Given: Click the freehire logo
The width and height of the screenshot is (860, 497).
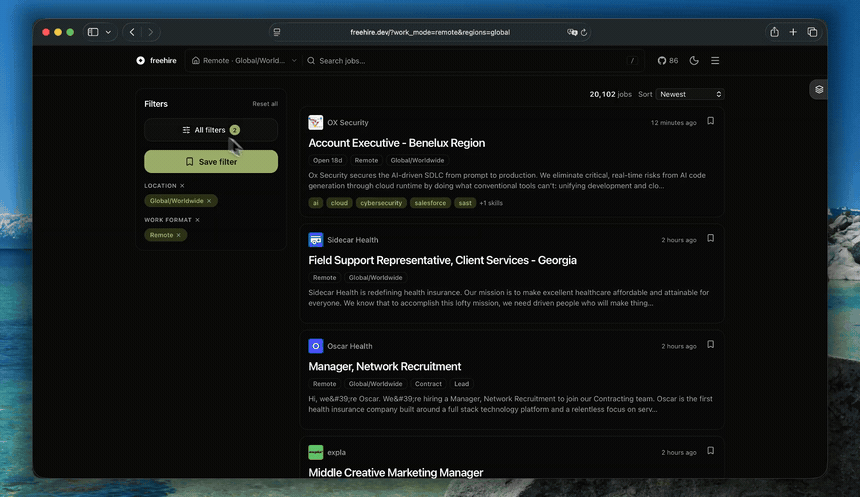Looking at the screenshot, I should (156, 60).
